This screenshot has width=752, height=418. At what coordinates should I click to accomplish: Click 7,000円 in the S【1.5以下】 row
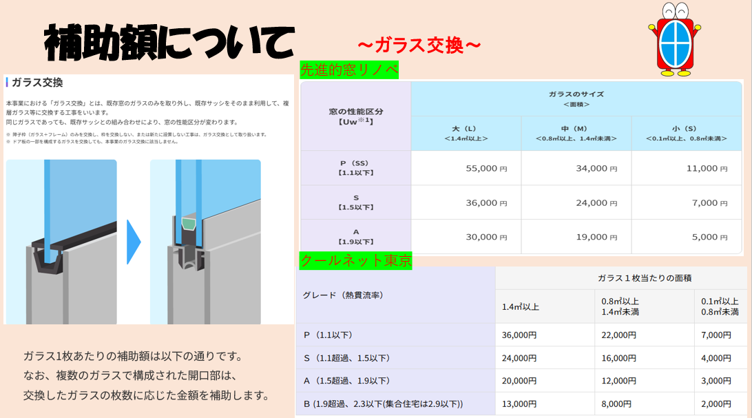click(687, 203)
